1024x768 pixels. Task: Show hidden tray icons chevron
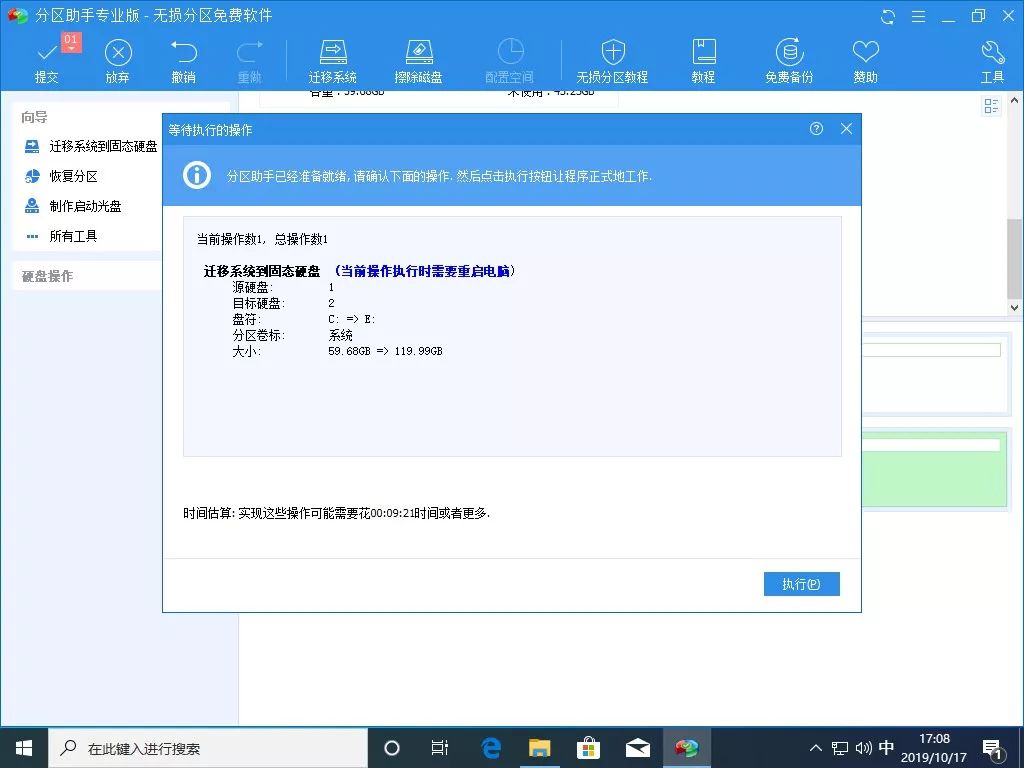816,748
